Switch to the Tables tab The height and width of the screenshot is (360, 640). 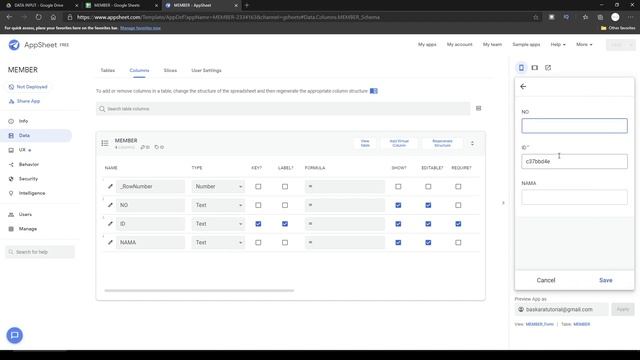[x=108, y=70]
